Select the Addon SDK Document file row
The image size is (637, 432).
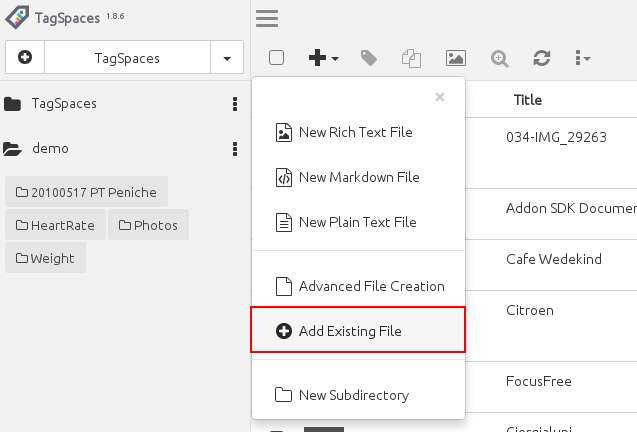(x=571, y=208)
